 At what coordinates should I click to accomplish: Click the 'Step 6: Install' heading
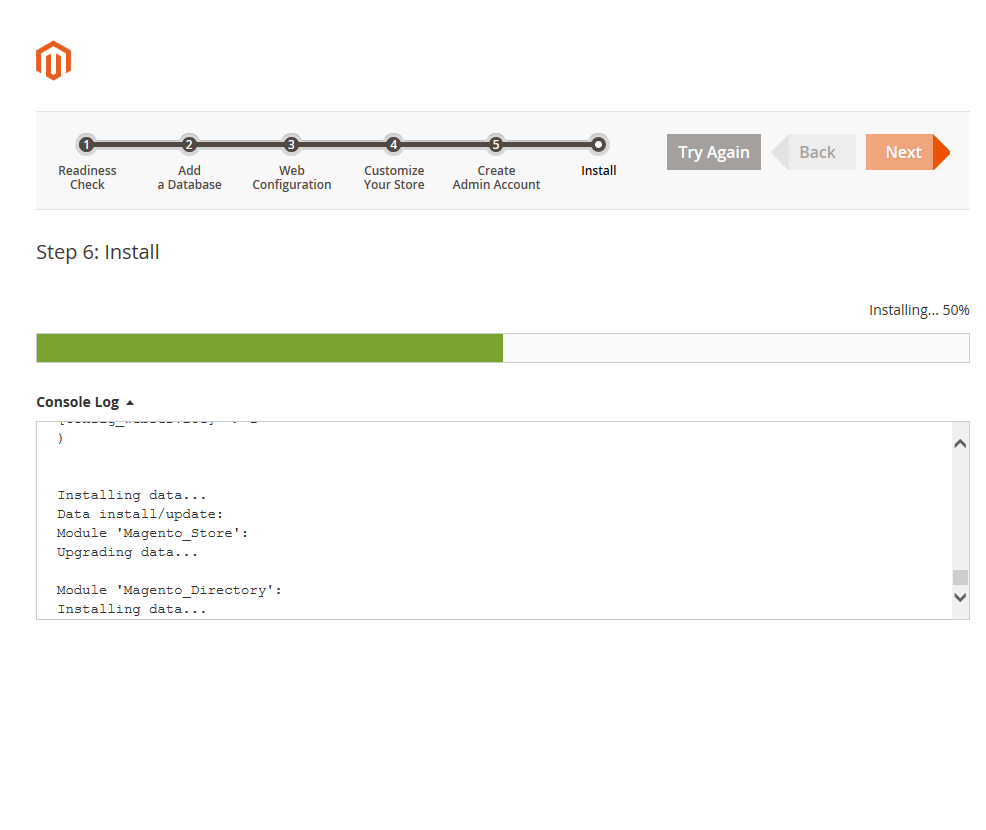[97, 252]
